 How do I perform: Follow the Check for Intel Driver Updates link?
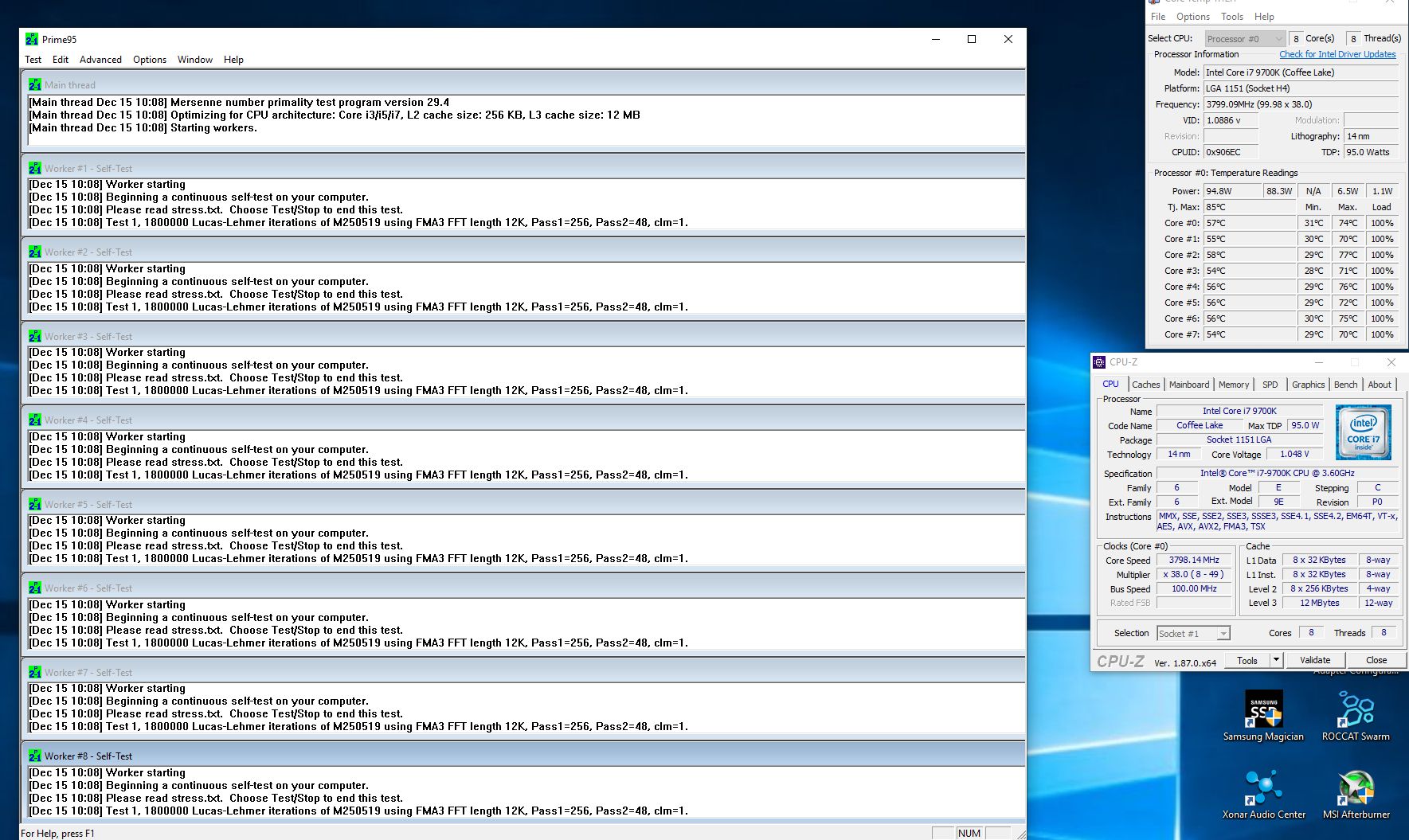tap(1337, 54)
